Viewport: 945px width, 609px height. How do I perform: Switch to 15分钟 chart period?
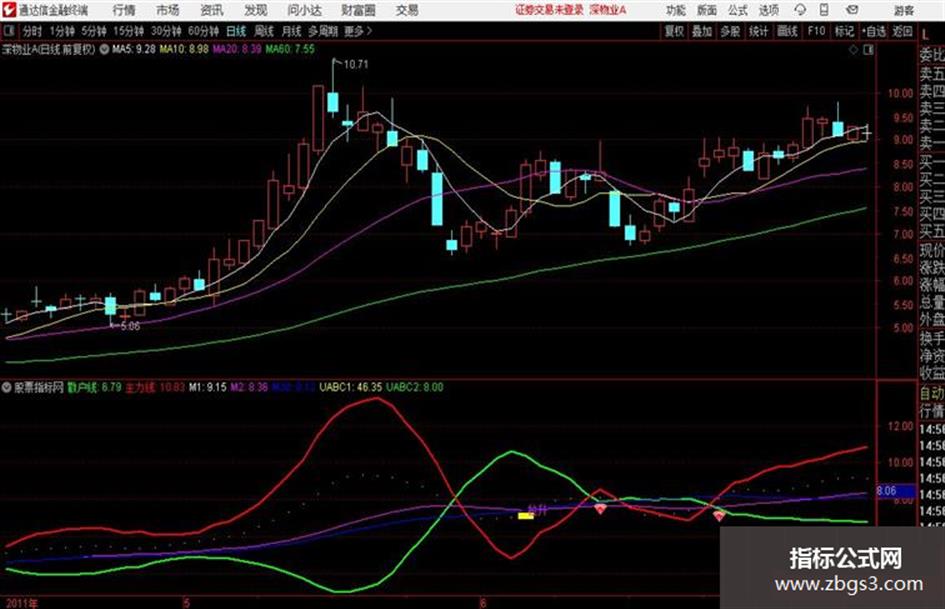pos(129,31)
